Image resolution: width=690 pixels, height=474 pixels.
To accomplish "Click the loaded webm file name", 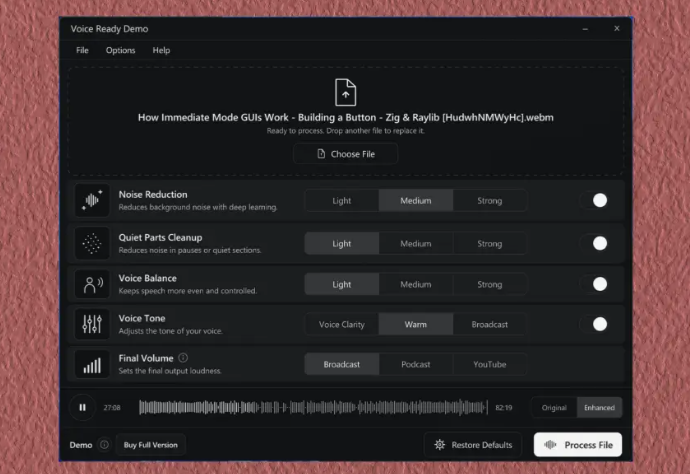I will click(x=345, y=118).
